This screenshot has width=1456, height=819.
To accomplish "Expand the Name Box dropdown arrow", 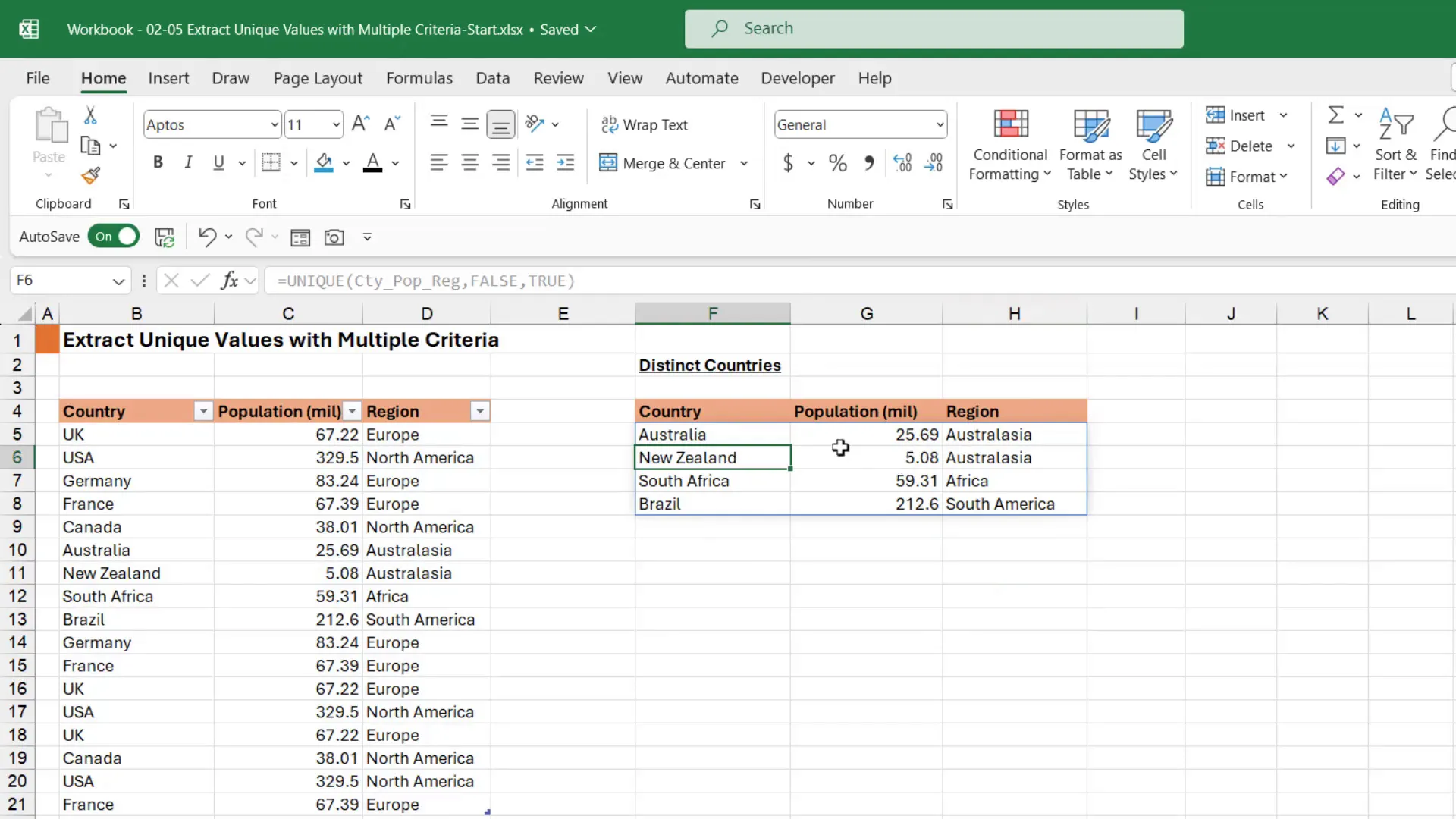I will 118,281.
